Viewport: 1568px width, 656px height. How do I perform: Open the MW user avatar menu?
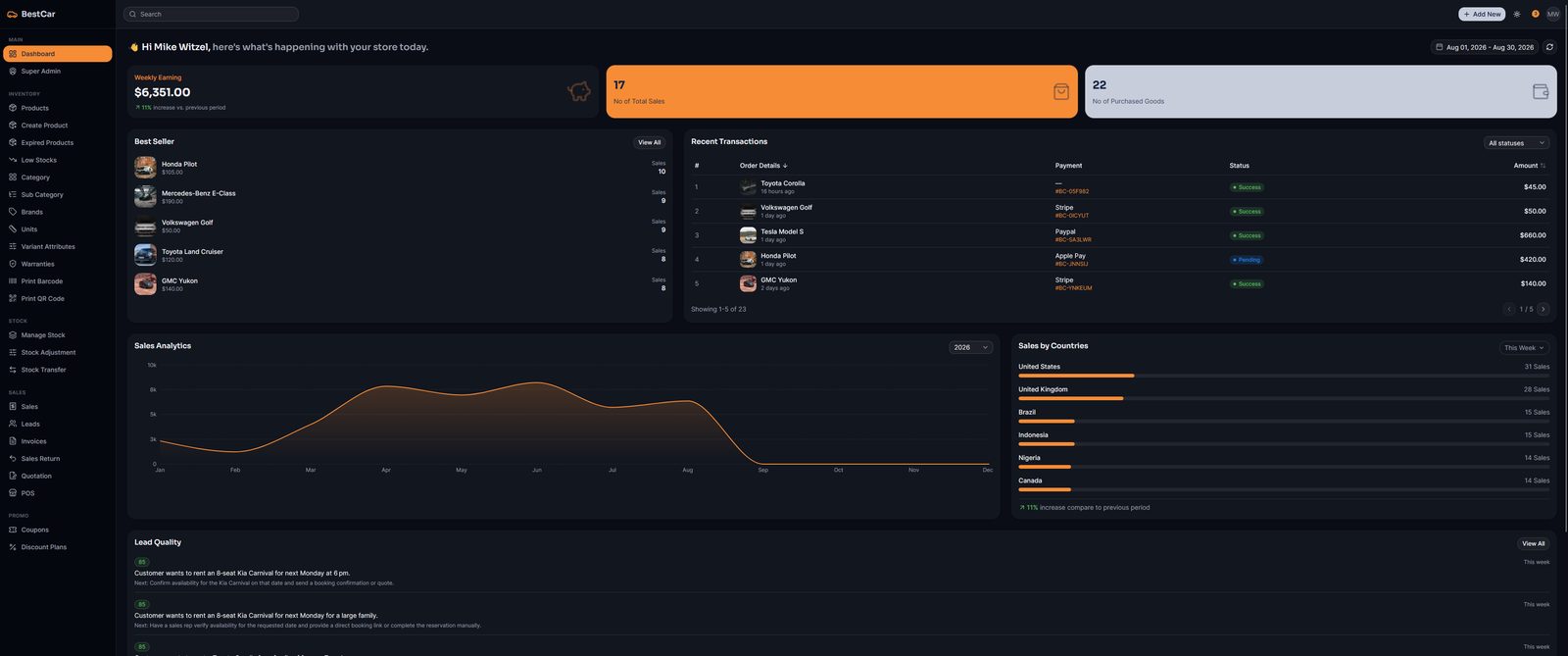coord(1553,14)
